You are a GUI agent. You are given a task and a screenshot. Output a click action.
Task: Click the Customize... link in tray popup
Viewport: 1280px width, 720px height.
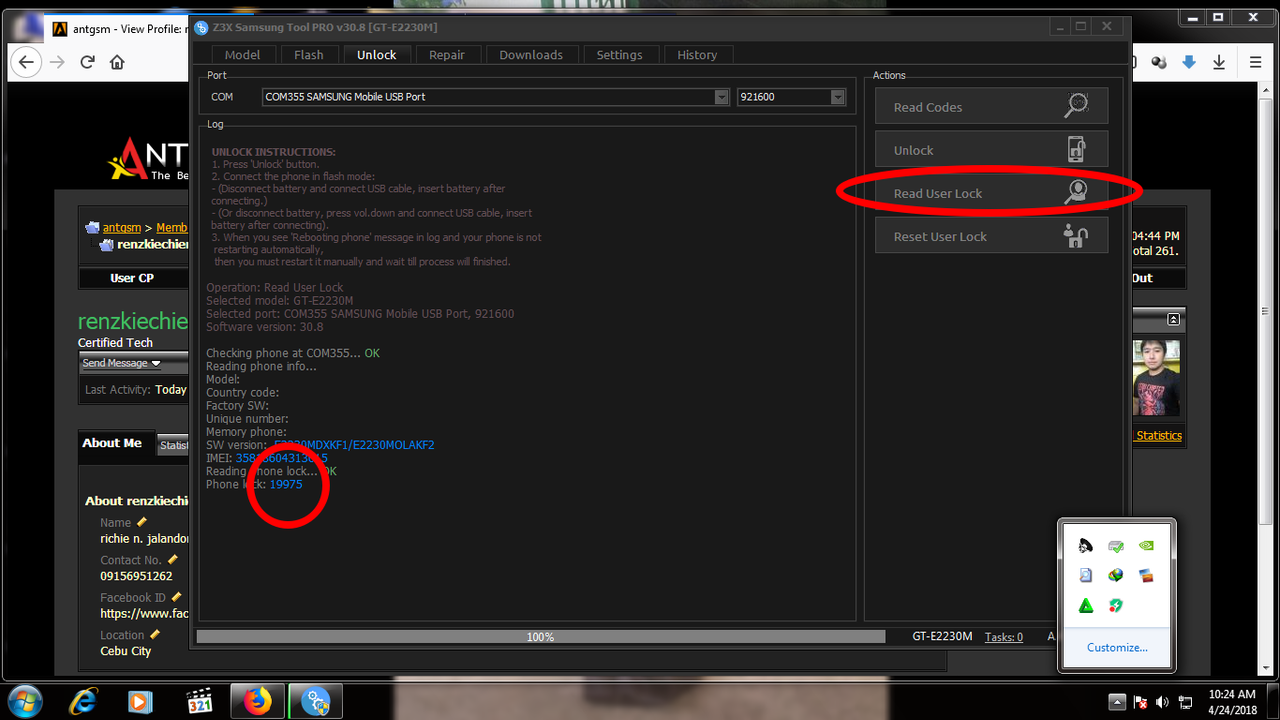click(1117, 647)
